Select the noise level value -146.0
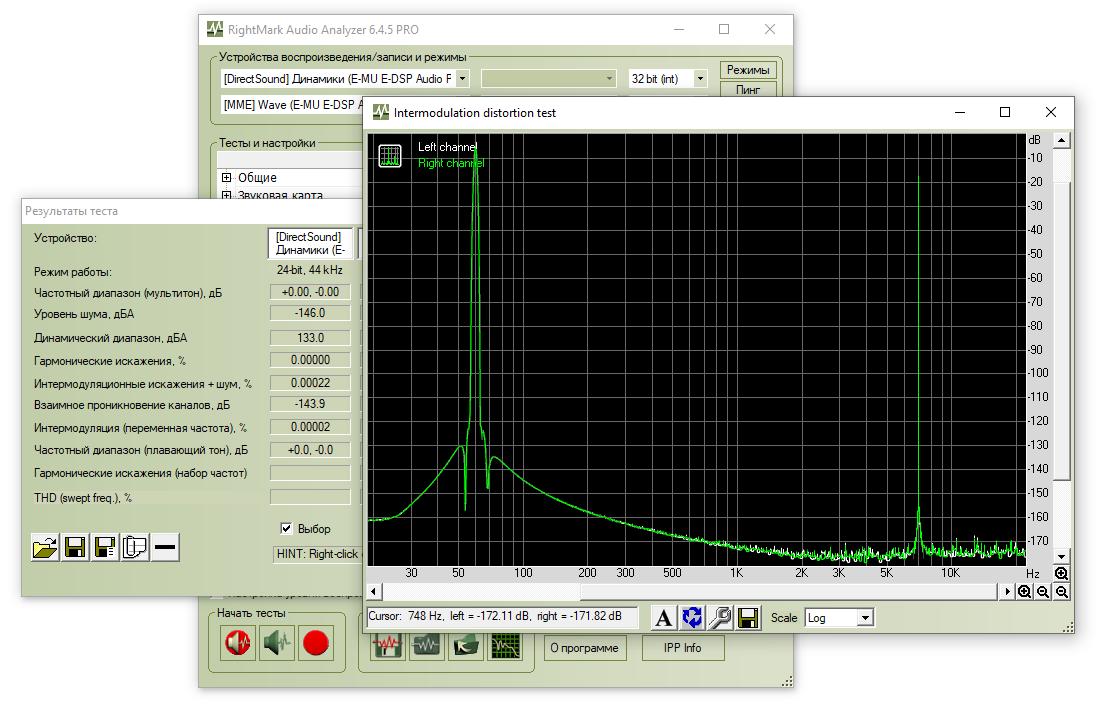Viewport: 1104px width, 708px height. (310, 313)
